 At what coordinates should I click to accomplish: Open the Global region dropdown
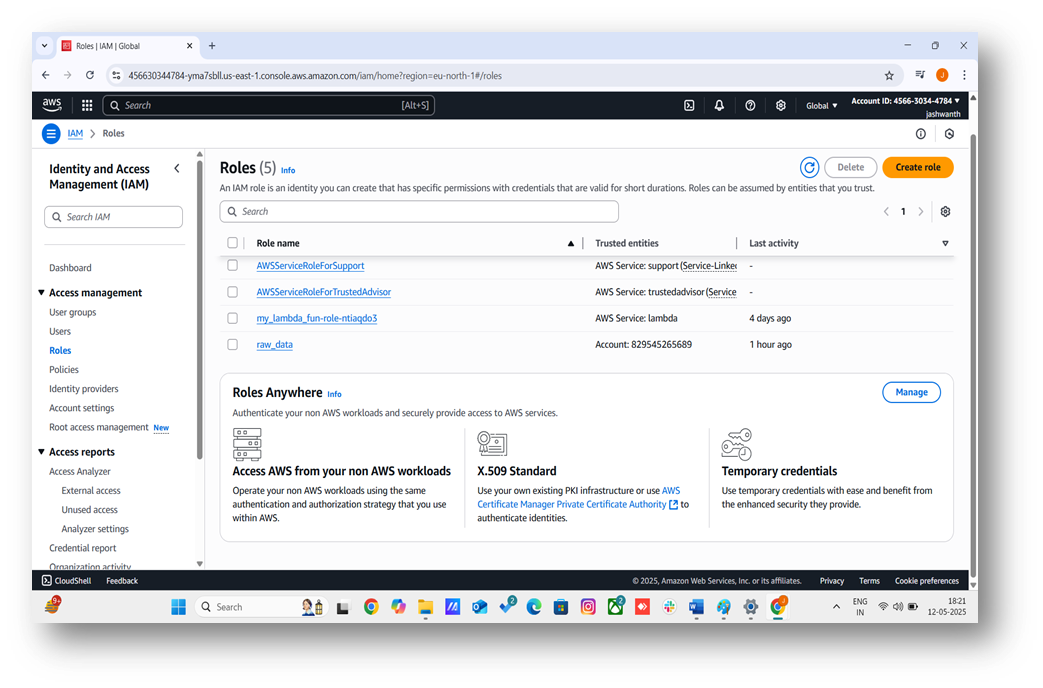tap(821, 106)
